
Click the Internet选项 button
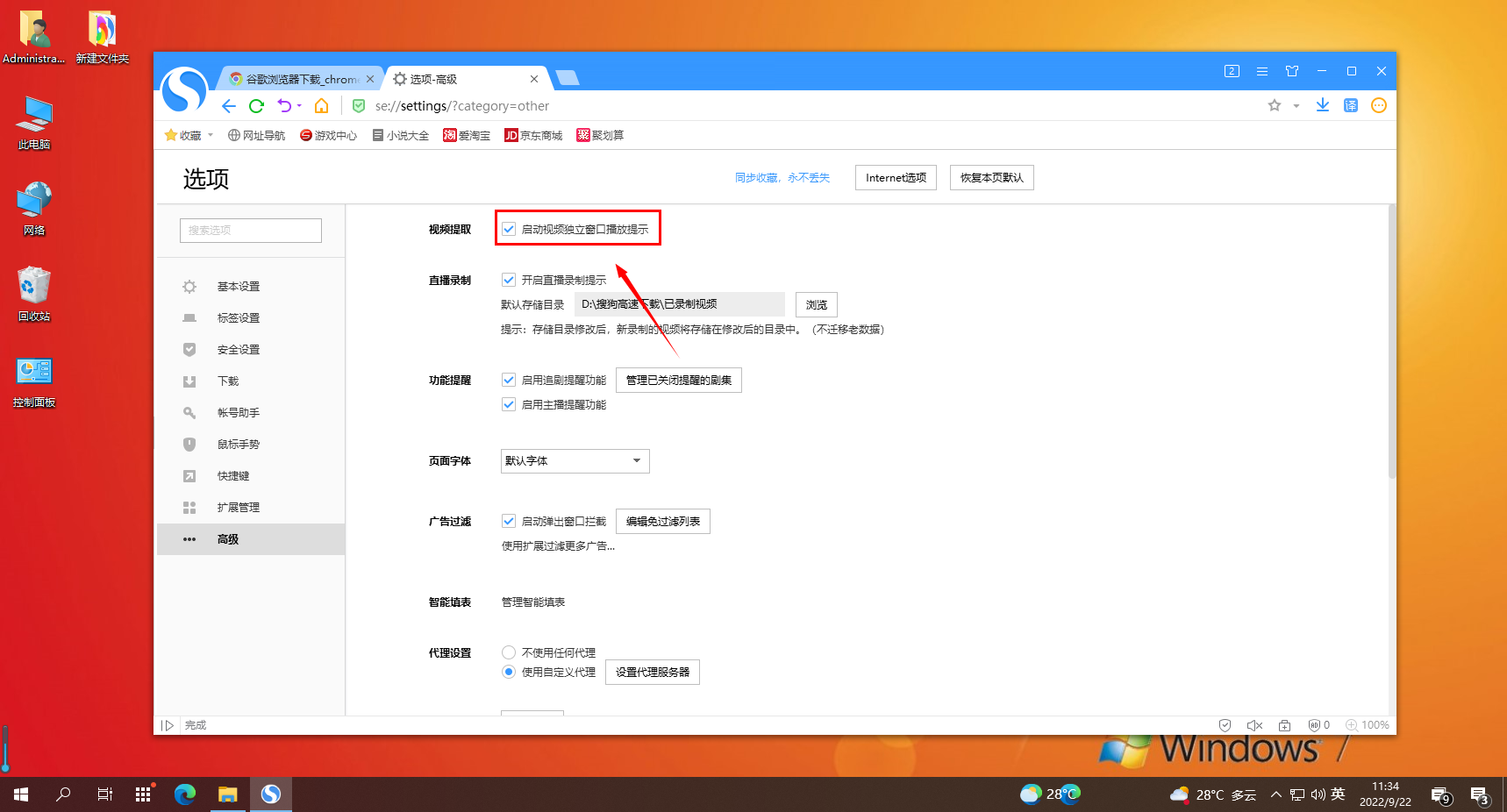[896, 177]
